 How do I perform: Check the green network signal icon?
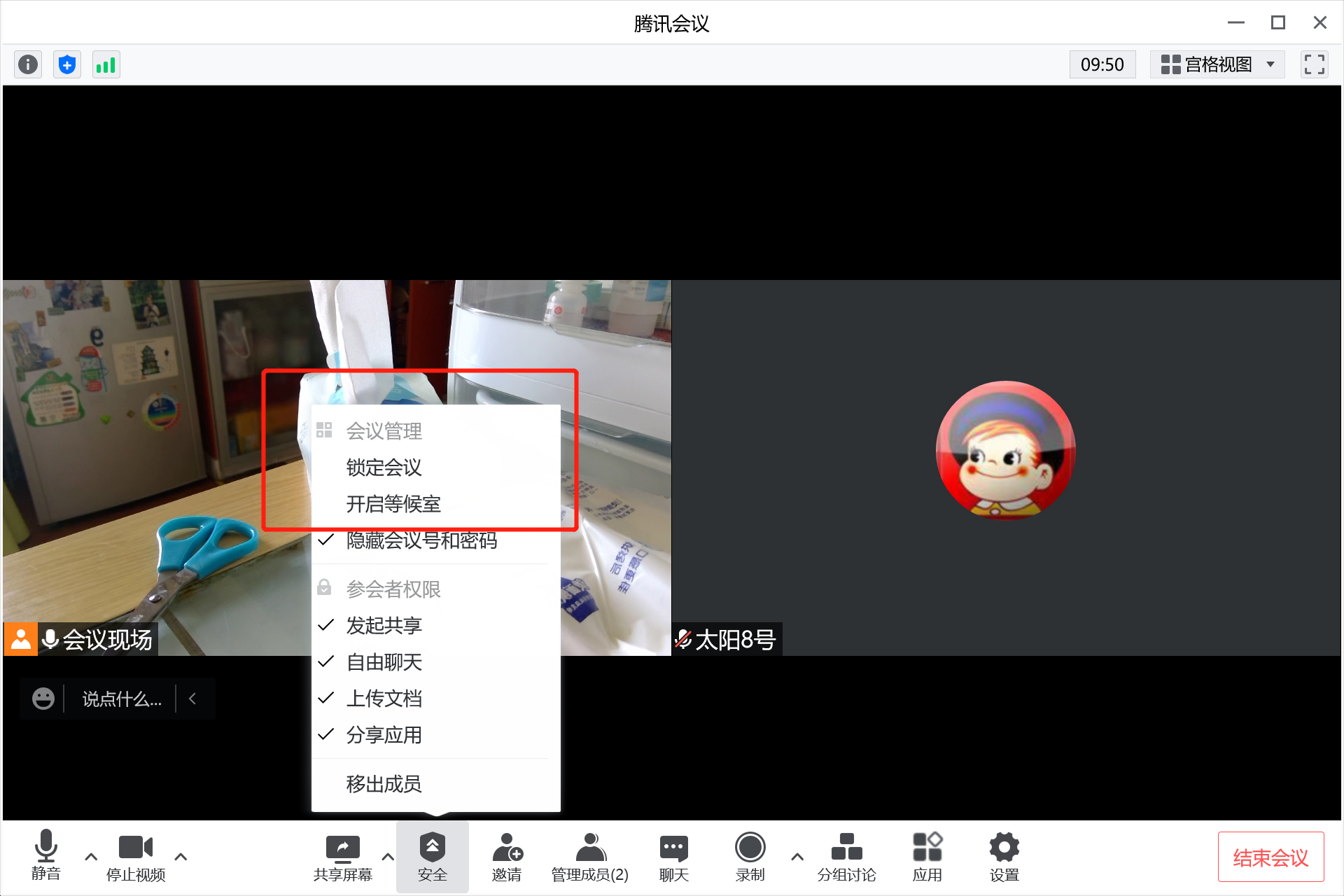click(106, 65)
